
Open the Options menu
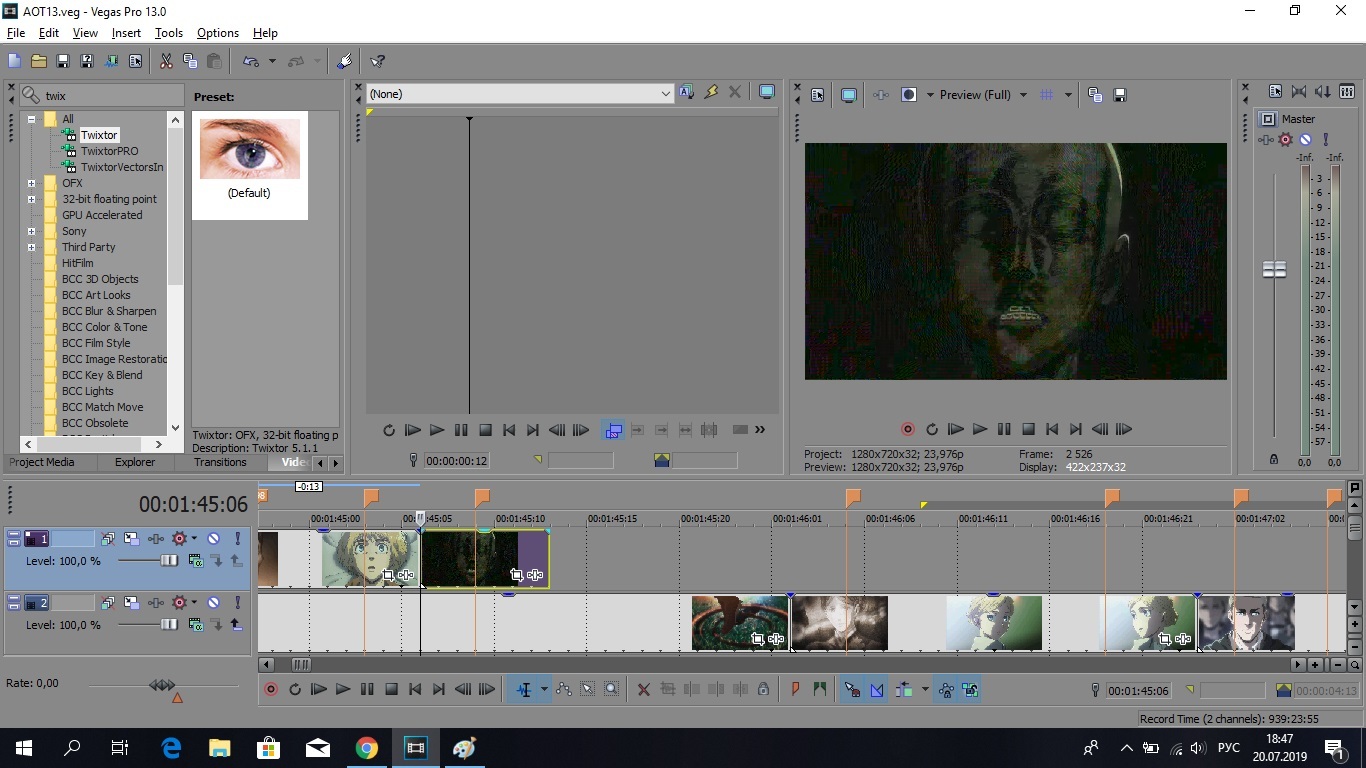click(217, 33)
